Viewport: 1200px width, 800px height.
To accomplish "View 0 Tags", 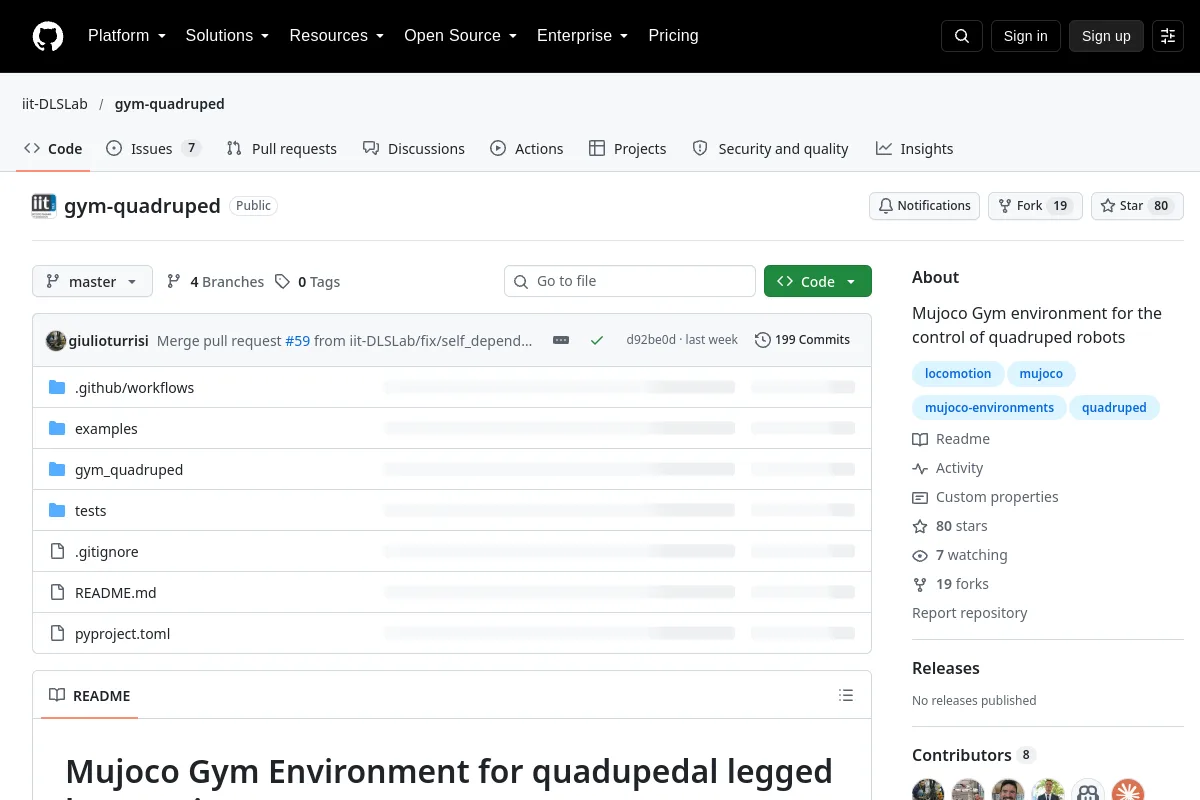I will tap(308, 282).
